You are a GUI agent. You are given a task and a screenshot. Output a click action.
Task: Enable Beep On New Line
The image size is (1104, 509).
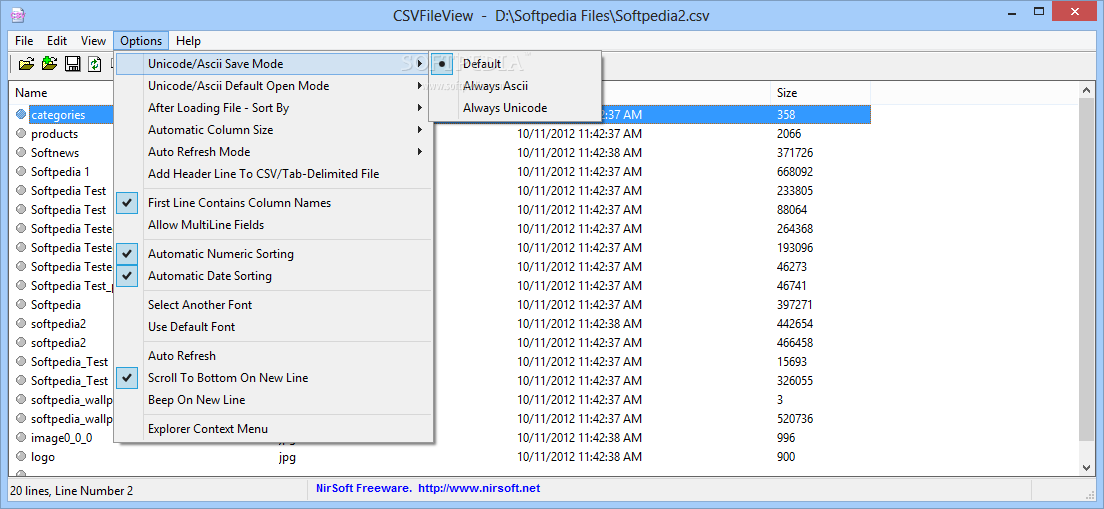click(x=273, y=400)
